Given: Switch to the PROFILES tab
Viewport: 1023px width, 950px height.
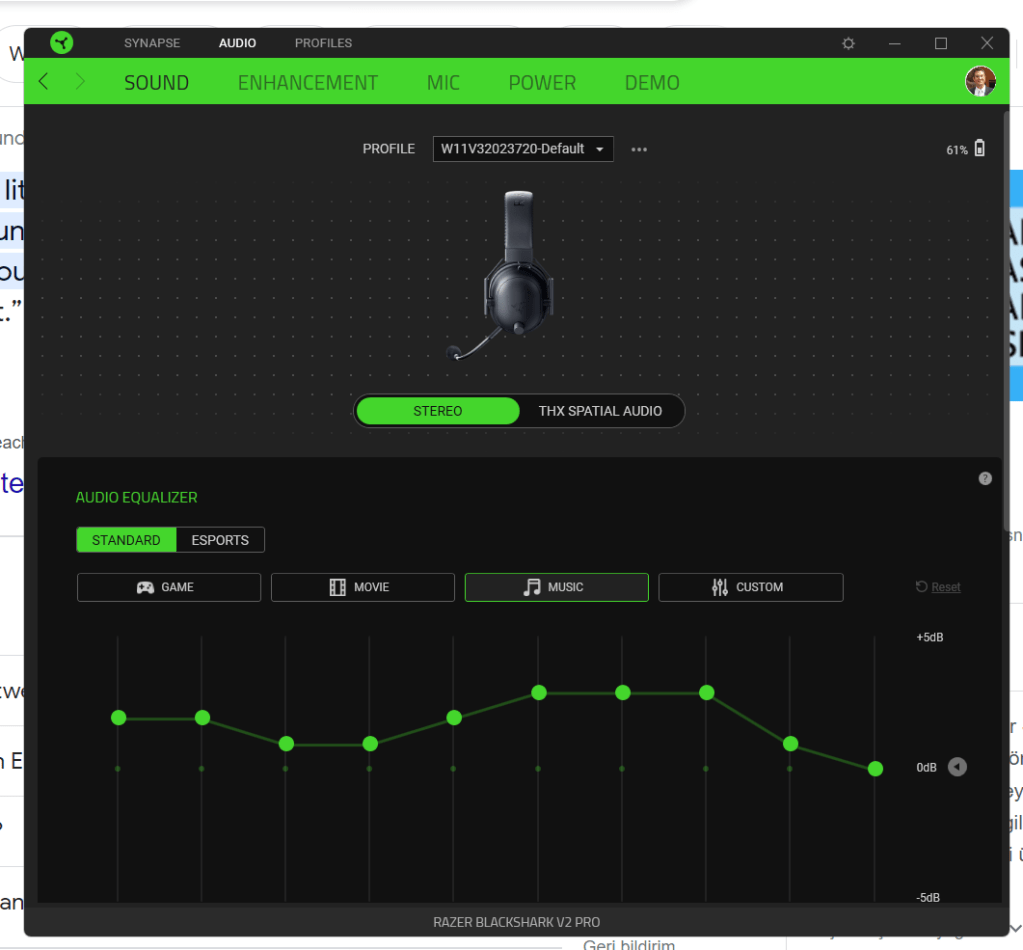Looking at the screenshot, I should pyautogui.click(x=323, y=43).
